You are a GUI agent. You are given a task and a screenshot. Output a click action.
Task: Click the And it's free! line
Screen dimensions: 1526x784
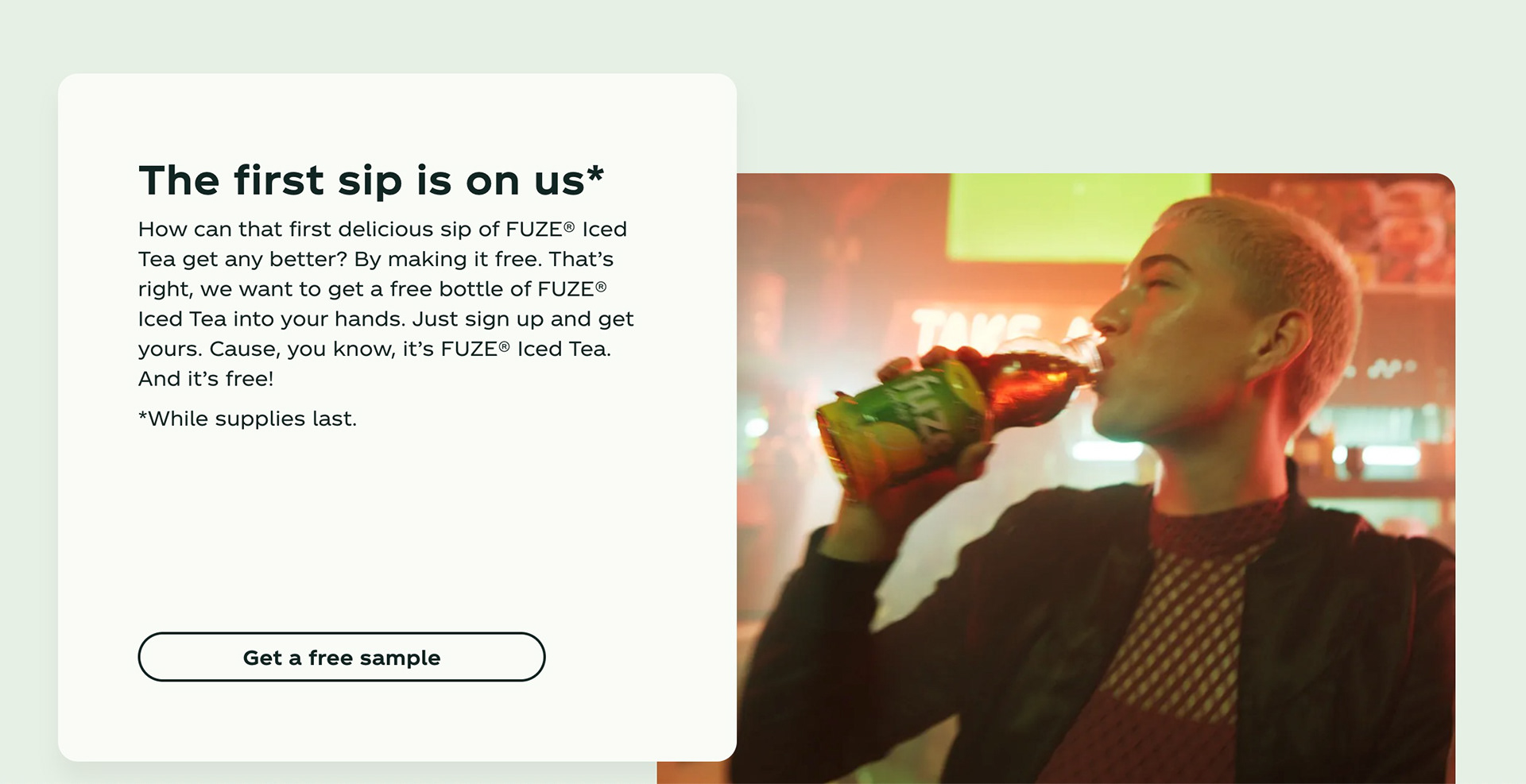[x=206, y=379]
